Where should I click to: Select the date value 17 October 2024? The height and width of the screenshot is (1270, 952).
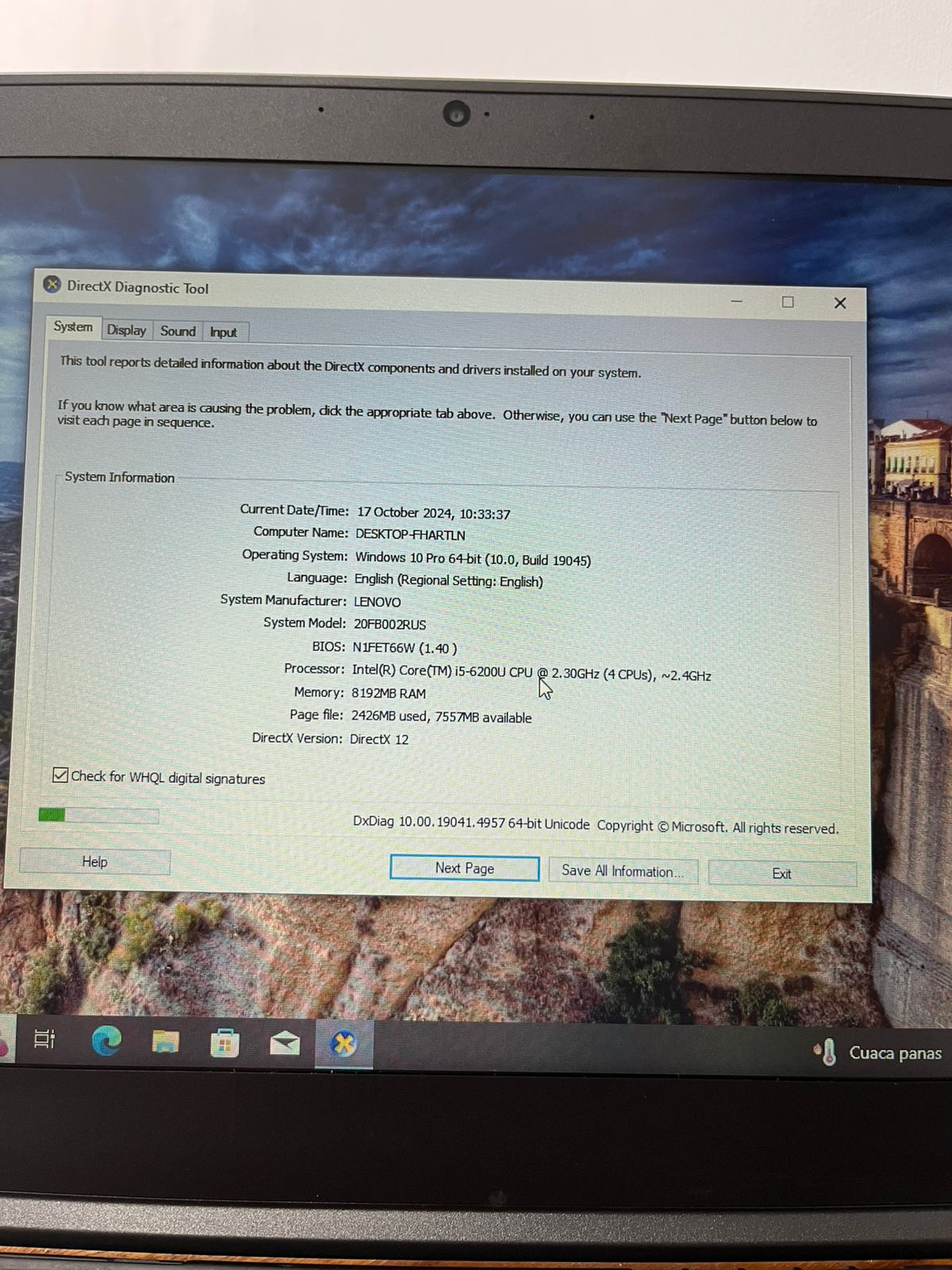point(405,512)
